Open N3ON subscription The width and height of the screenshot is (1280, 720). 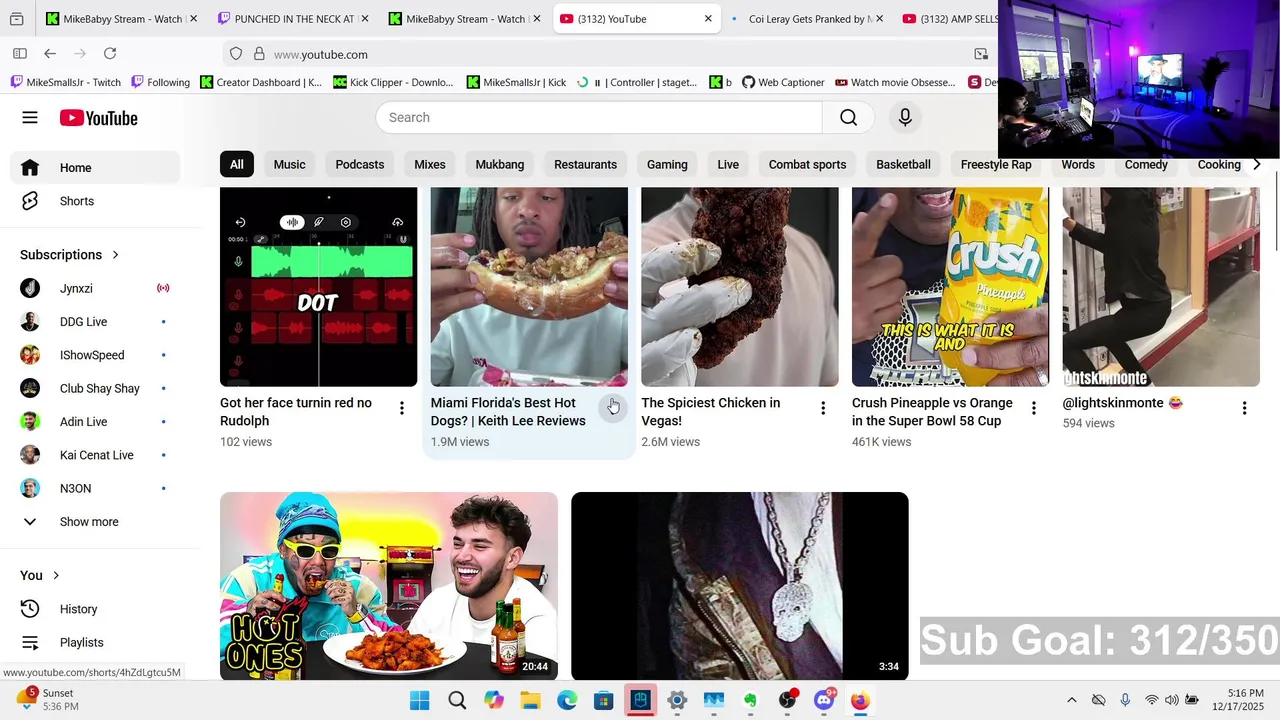point(95,488)
